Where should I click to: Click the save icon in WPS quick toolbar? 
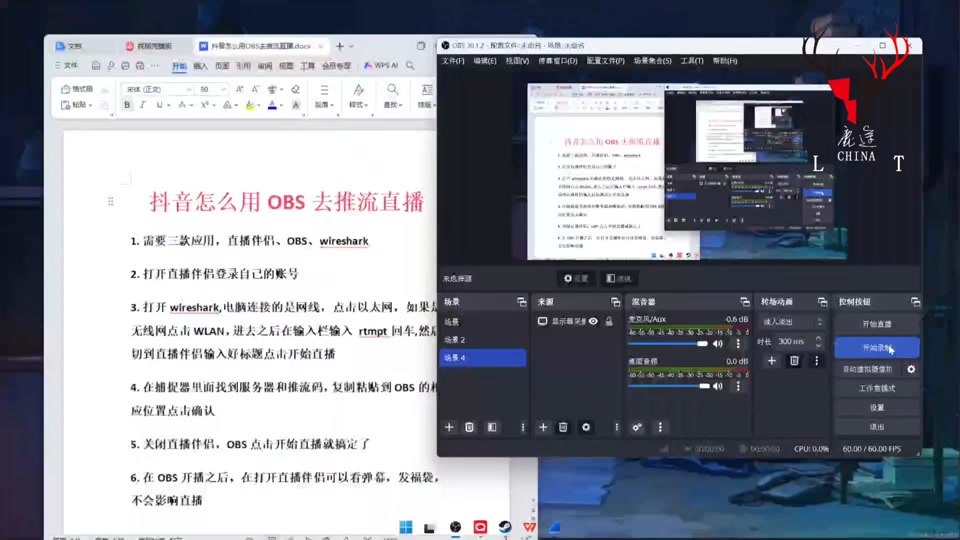pos(96,66)
